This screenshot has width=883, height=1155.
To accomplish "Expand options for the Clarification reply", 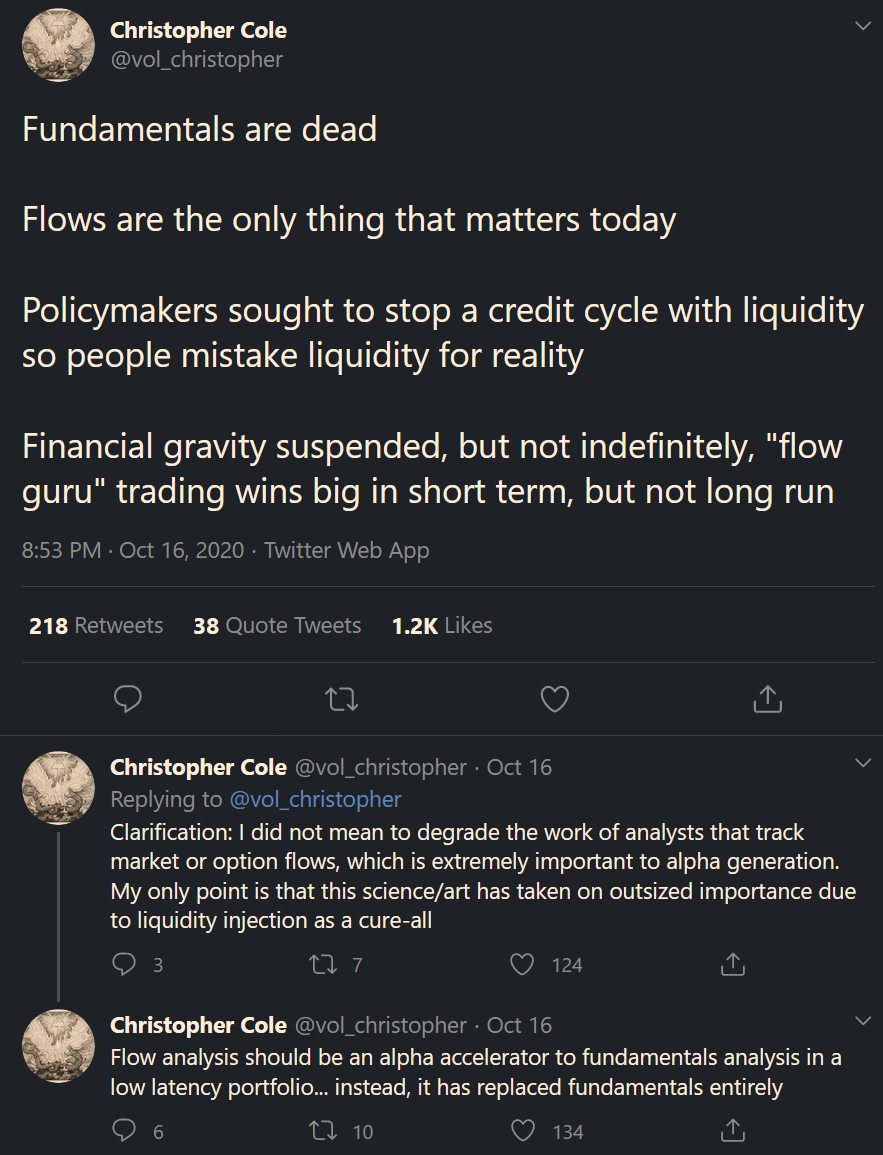I will point(861,763).
